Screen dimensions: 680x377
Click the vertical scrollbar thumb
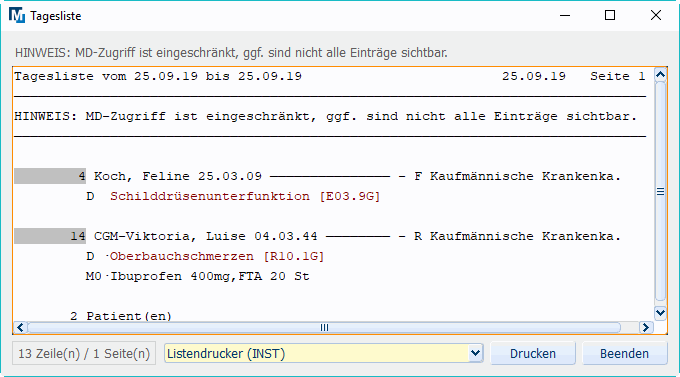(660, 191)
